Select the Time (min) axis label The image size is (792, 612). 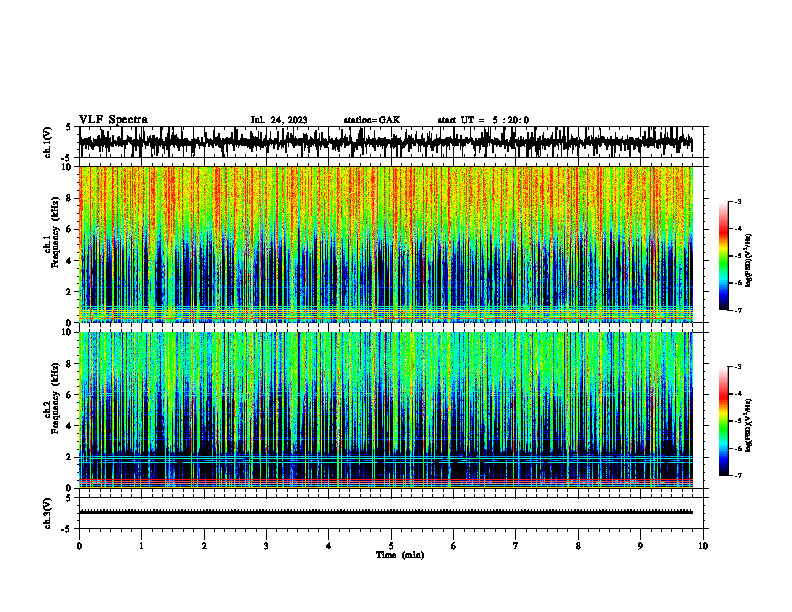click(x=400, y=555)
